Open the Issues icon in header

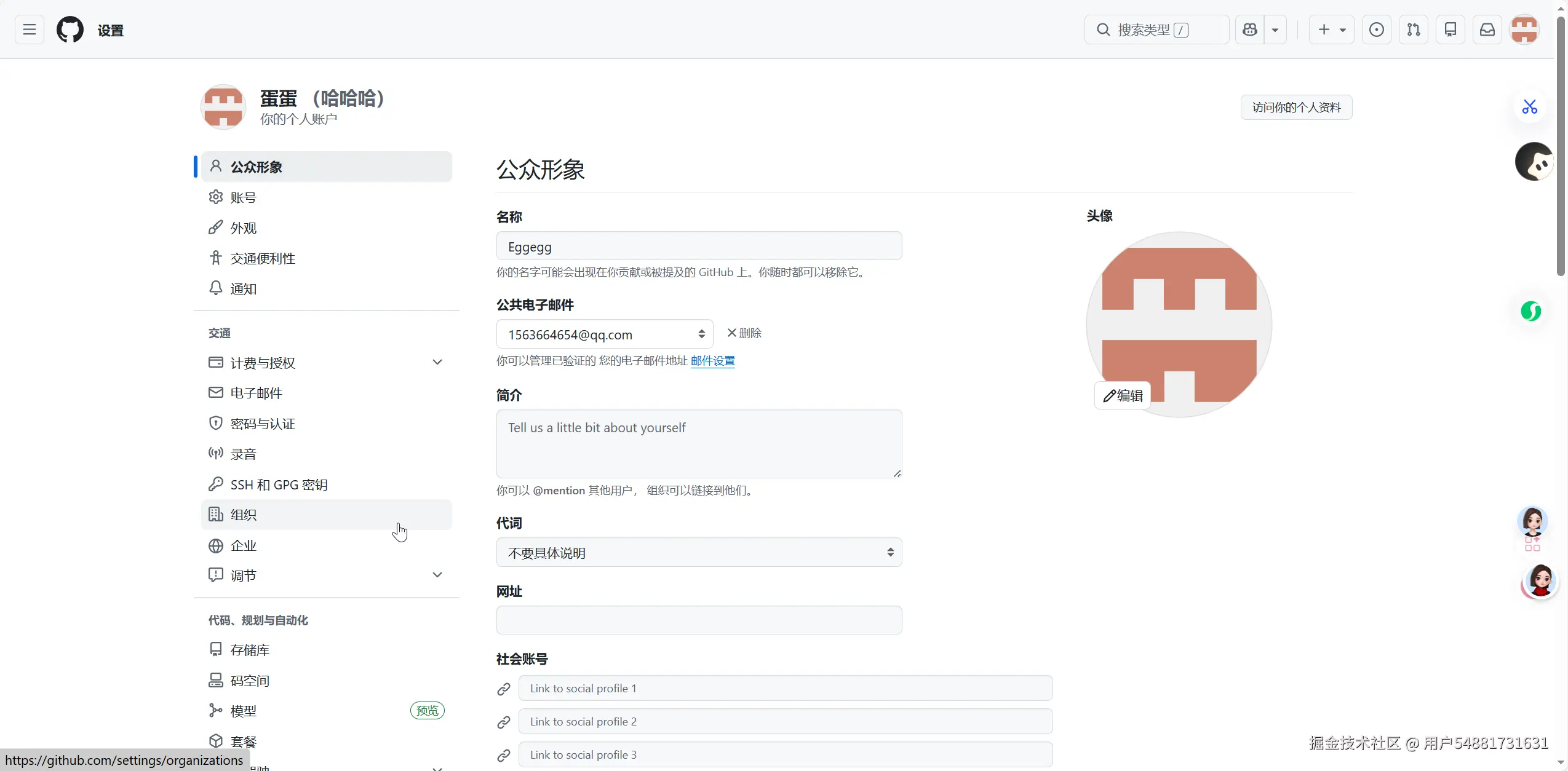click(1377, 30)
